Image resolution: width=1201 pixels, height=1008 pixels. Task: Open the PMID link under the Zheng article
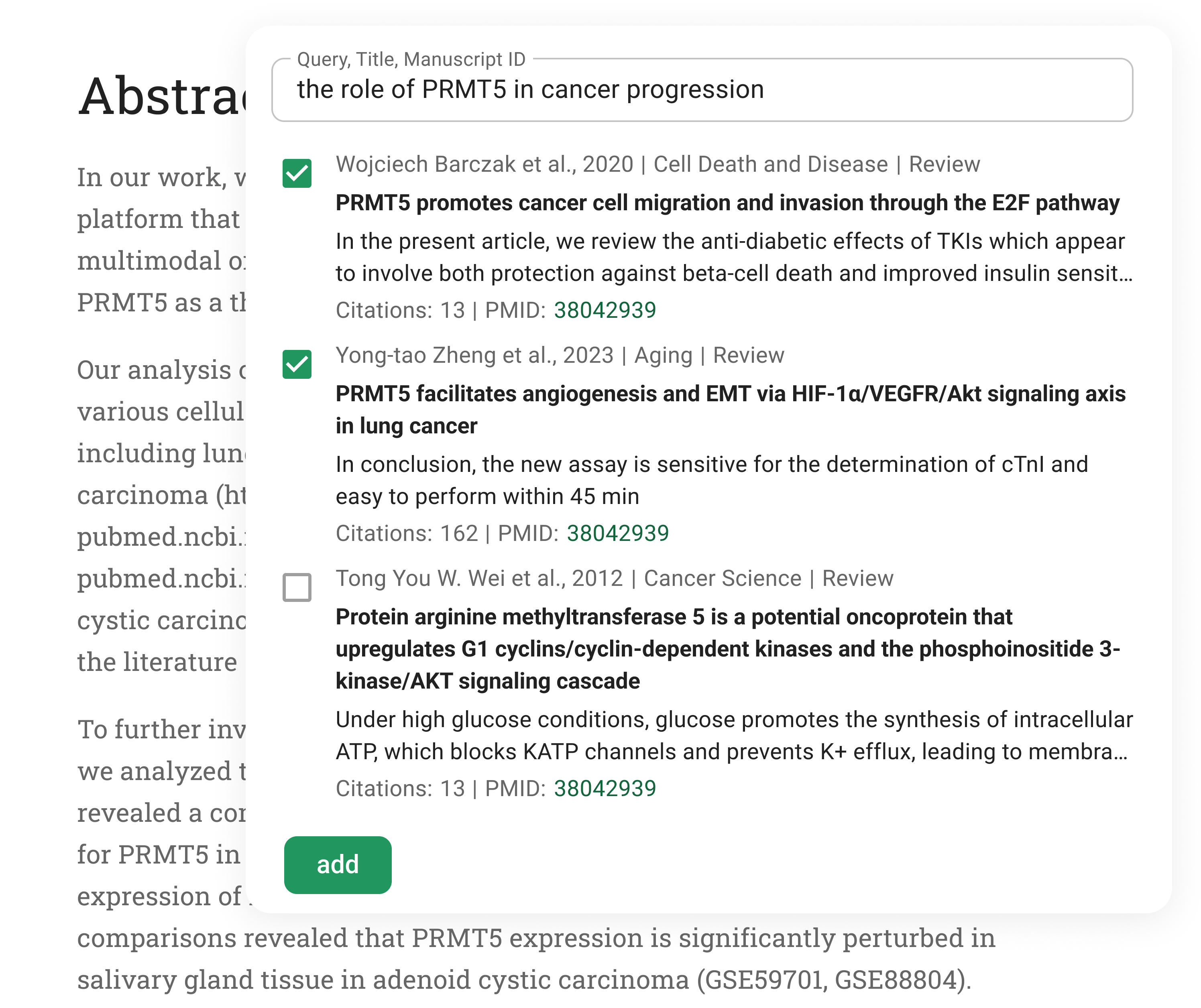coord(617,533)
